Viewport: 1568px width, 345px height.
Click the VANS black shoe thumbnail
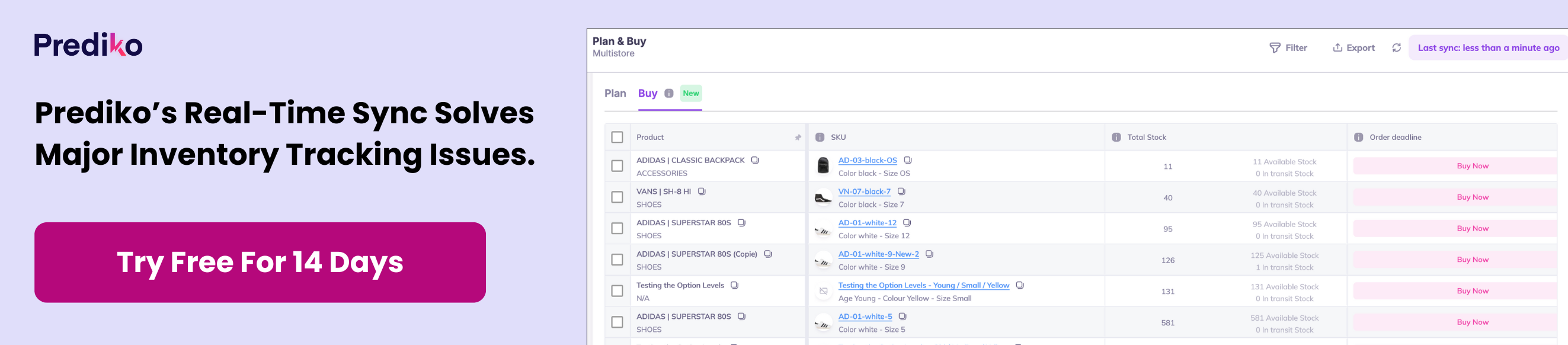(x=823, y=197)
